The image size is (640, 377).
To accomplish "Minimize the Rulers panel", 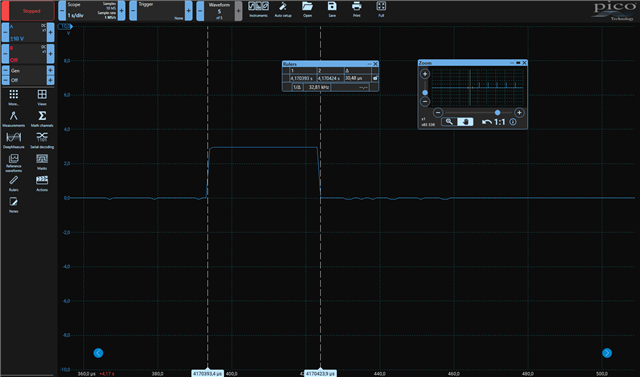I will click(x=369, y=64).
